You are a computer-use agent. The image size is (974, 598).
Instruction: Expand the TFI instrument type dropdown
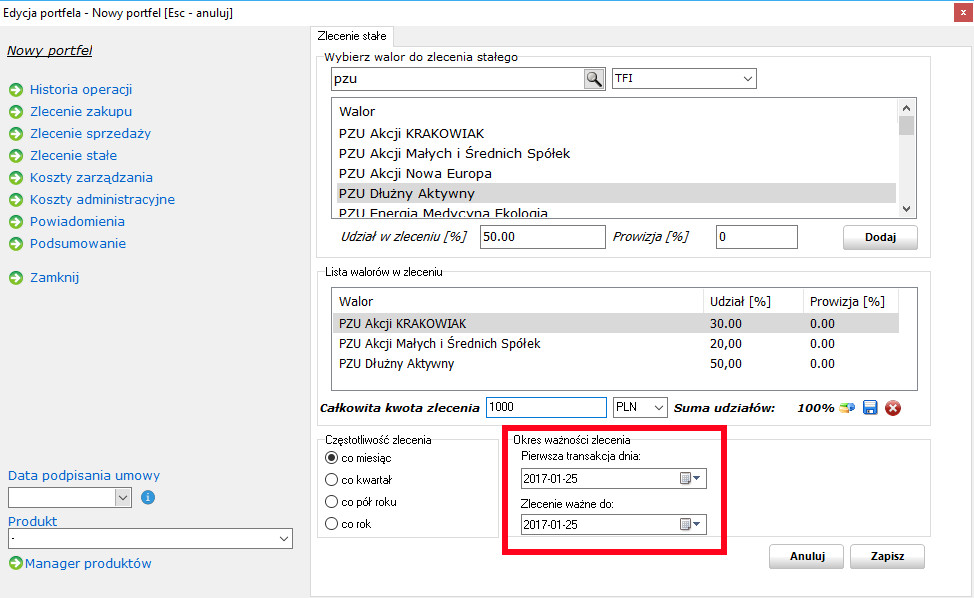pyautogui.click(x=747, y=79)
